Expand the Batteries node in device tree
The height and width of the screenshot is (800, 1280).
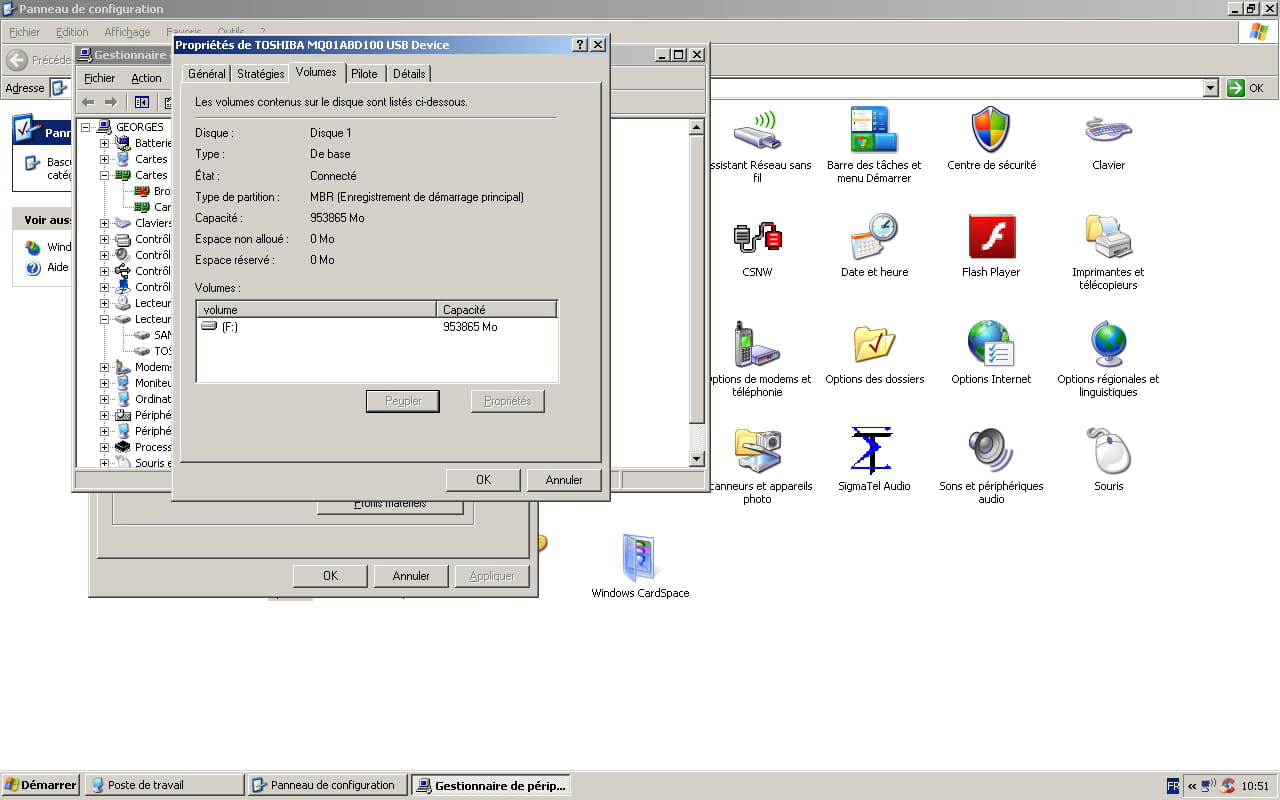104,143
